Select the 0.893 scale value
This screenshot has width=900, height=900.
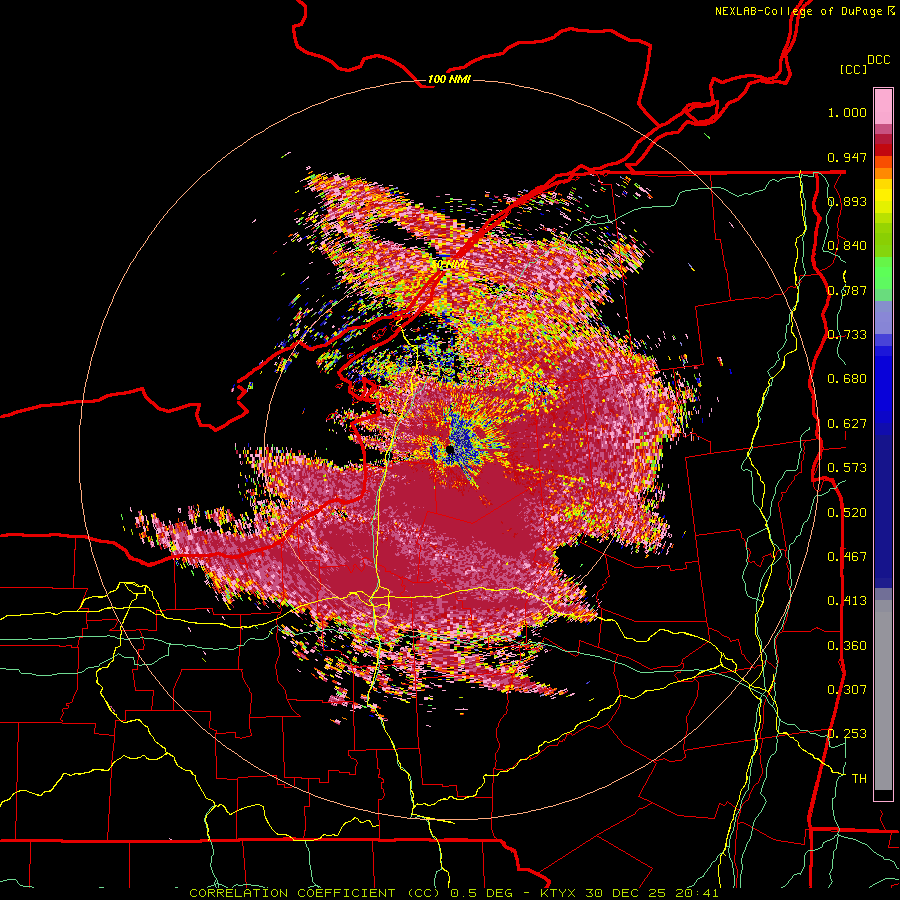[847, 201]
